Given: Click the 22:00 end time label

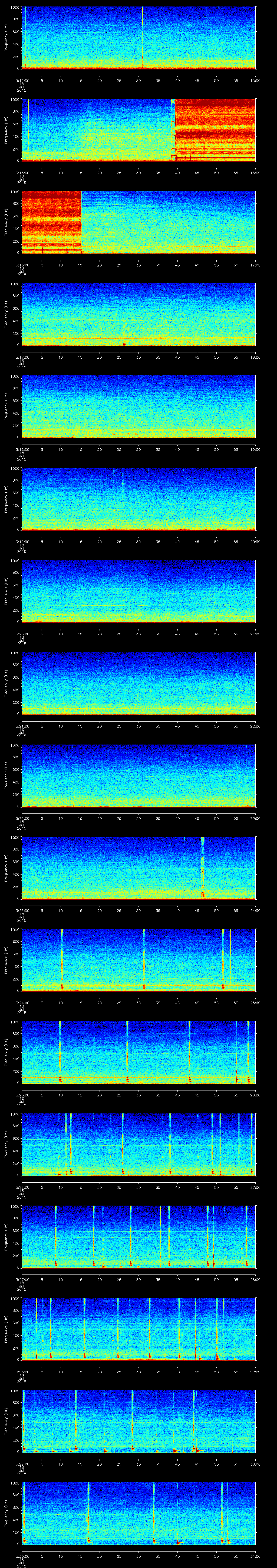Looking at the screenshot, I should pos(255,726).
